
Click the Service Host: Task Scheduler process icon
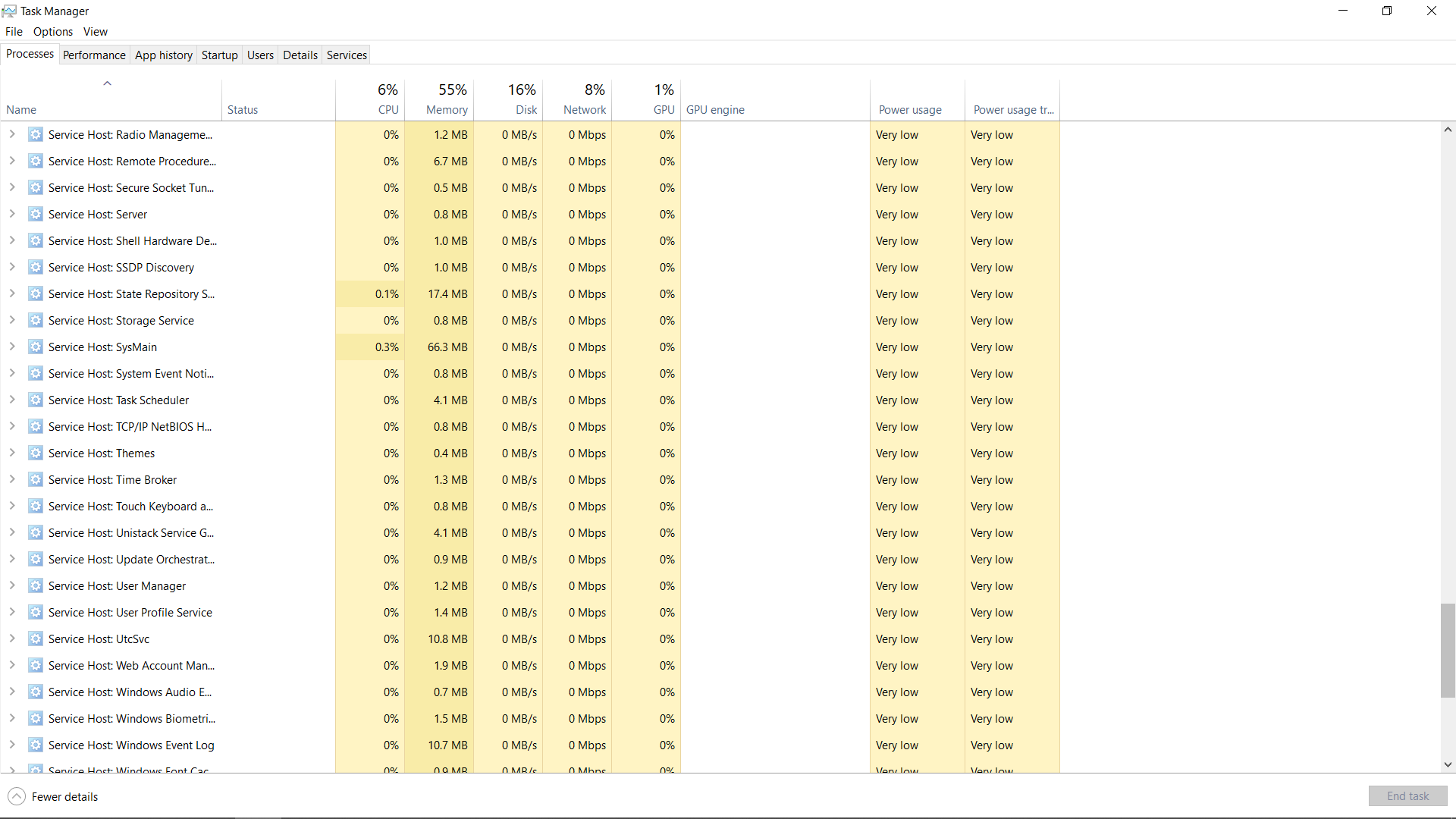[35, 400]
